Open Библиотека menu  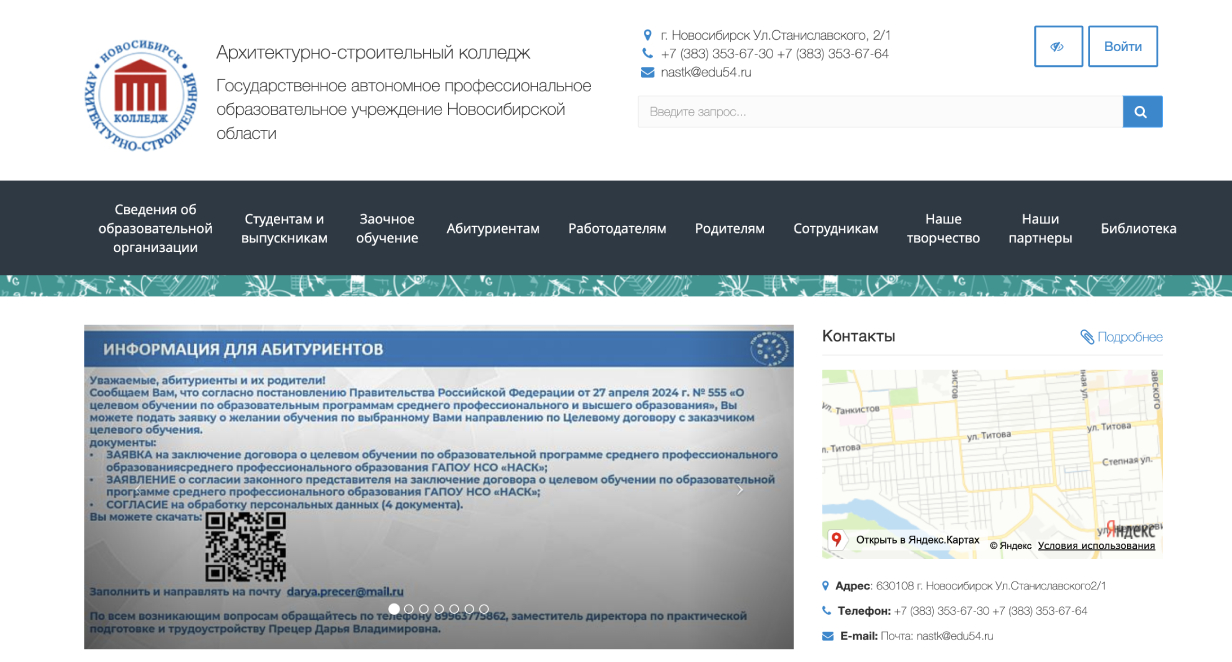1139,228
